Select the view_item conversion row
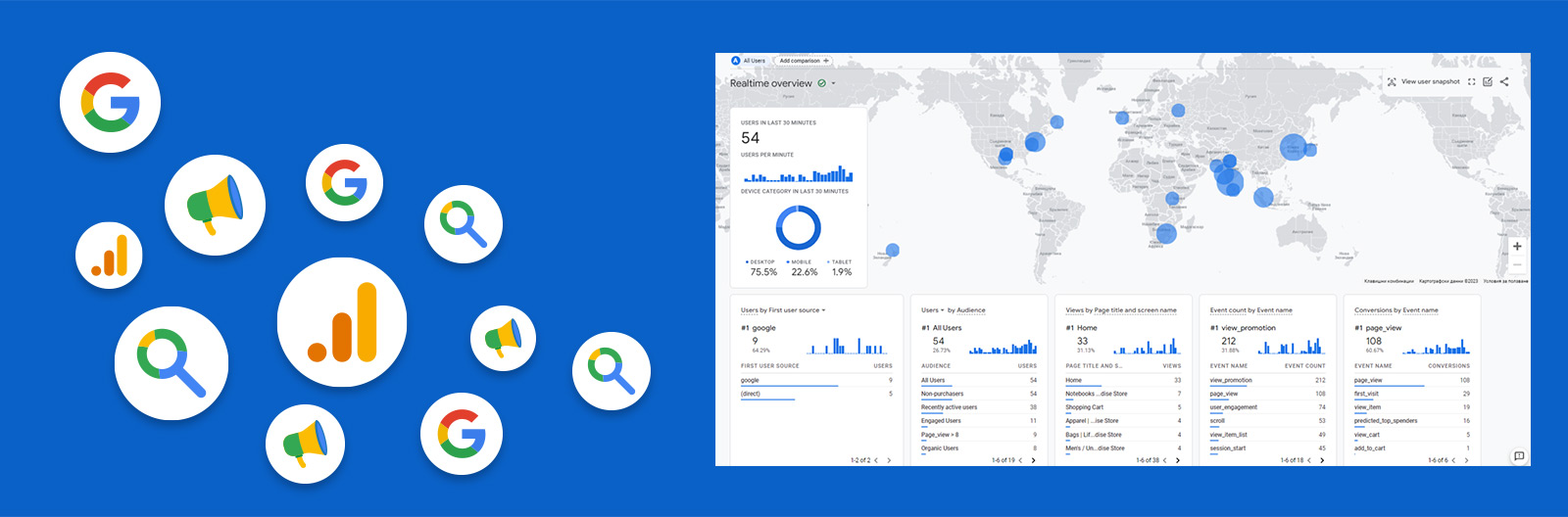The image size is (1568, 517). coord(1412,408)
